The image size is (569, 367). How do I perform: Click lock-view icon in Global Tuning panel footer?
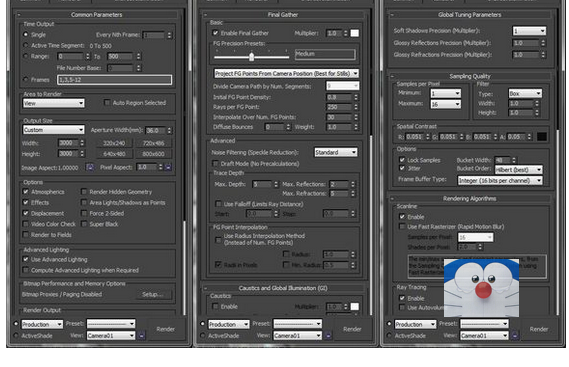(515, 335)
